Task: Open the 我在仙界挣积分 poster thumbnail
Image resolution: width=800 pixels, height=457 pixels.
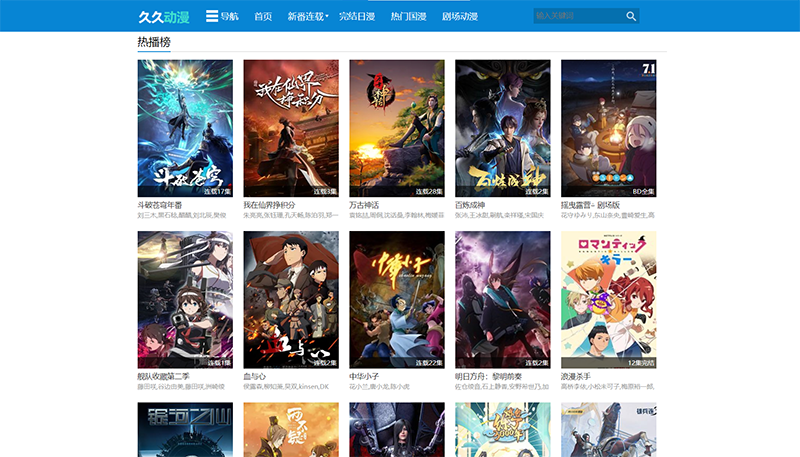Action: tap(291, 128)
